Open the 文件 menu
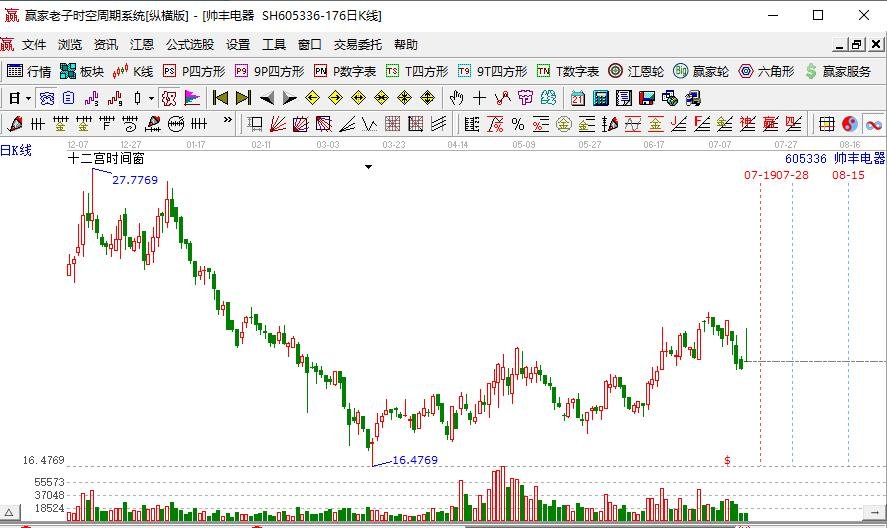Screen dimensions: 887x528 (34, 45)
